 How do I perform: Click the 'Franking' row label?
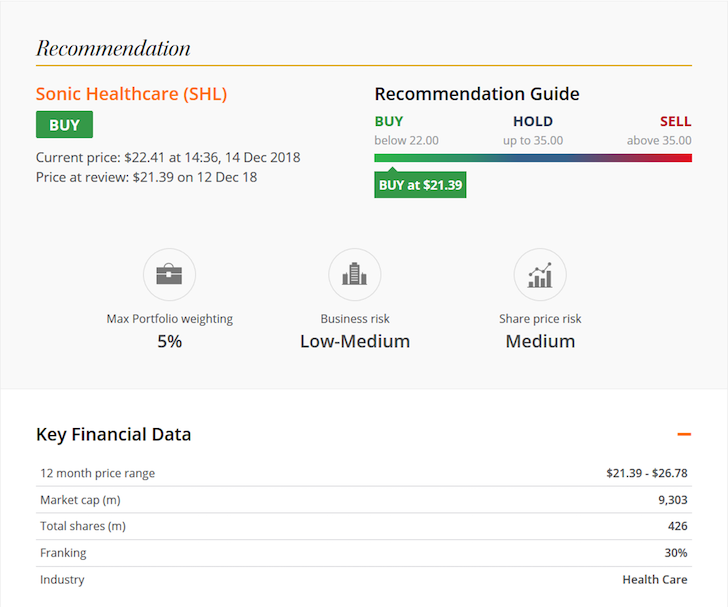pos(63,553)
